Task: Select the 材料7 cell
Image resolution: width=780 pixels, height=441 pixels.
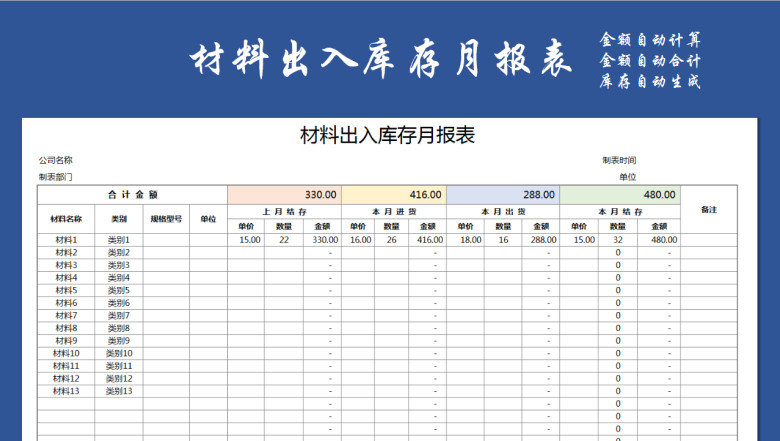Action: pyautogui.click(x=66, y=315)
